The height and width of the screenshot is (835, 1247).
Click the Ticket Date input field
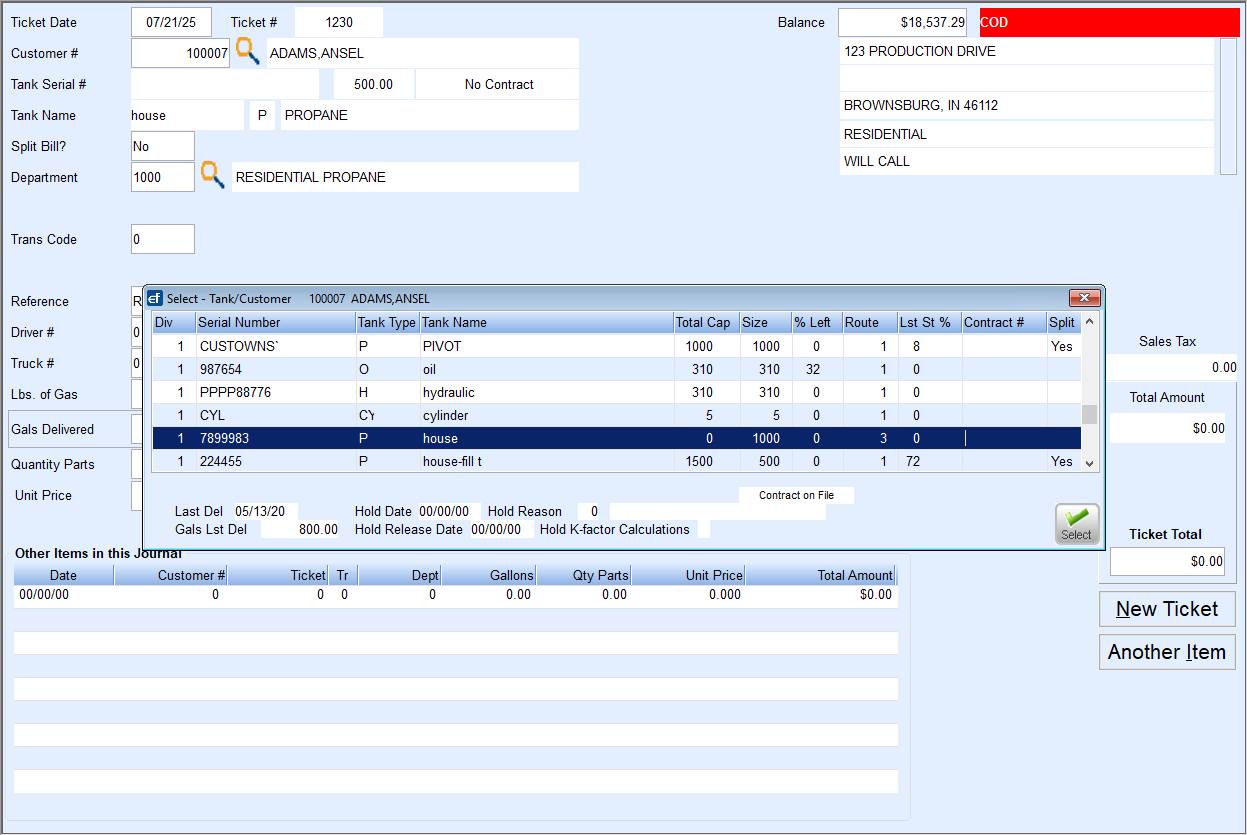tap(171, 22)
